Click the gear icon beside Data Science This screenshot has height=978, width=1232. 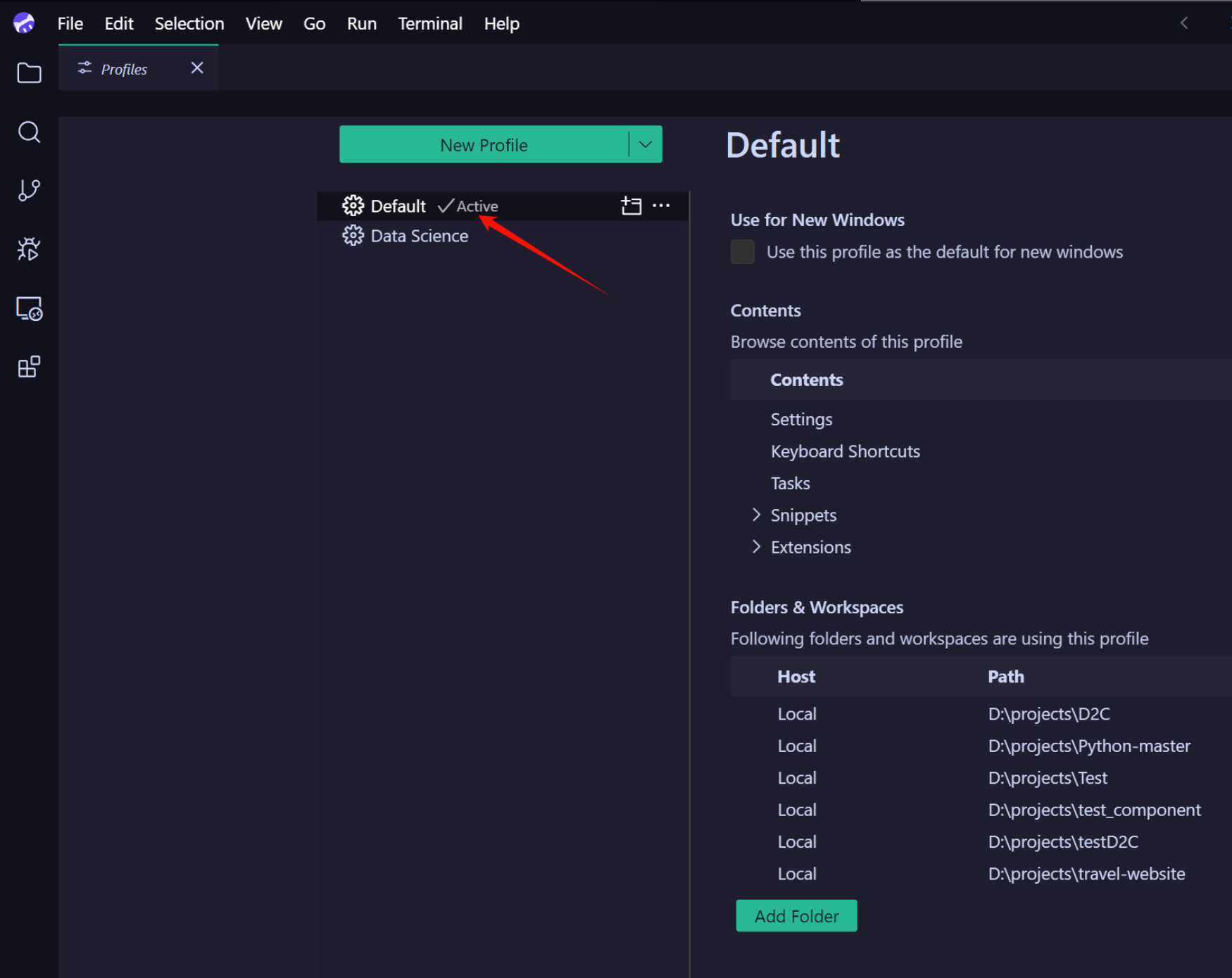[353, 235]
